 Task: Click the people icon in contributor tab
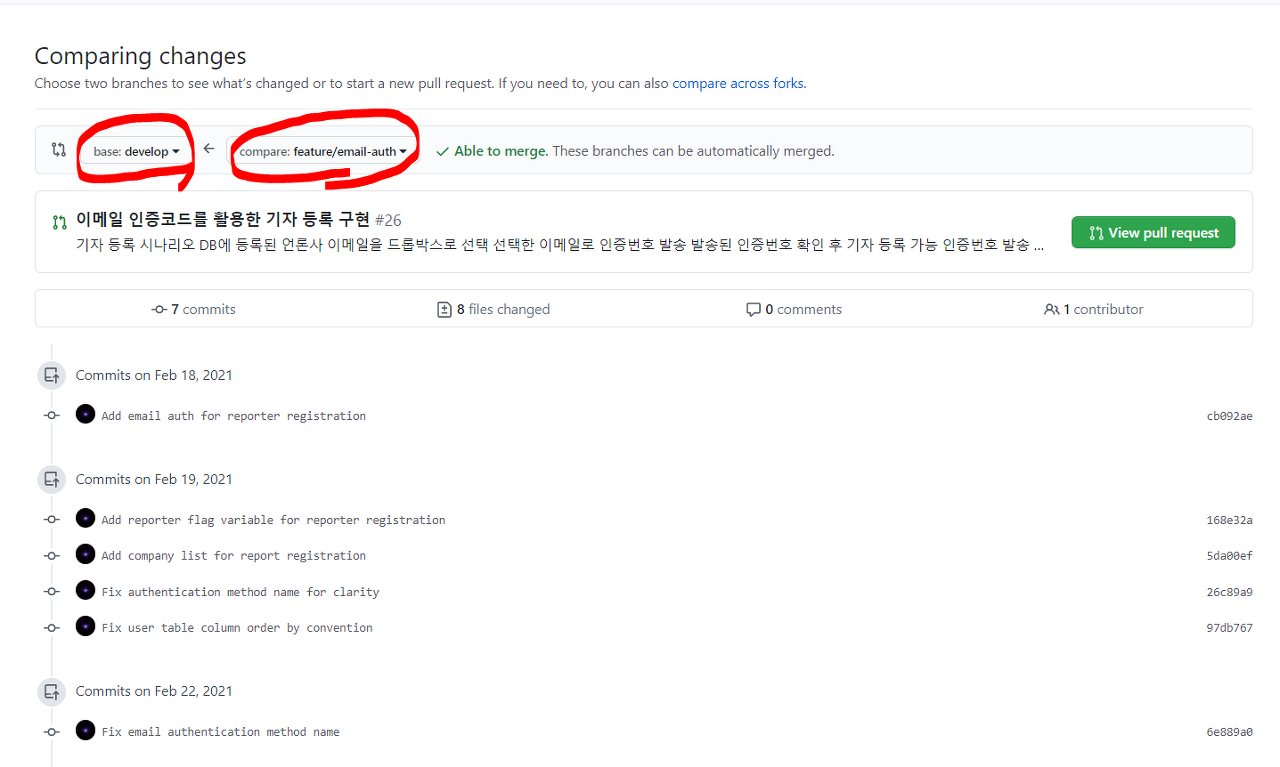pos(1051,310)
